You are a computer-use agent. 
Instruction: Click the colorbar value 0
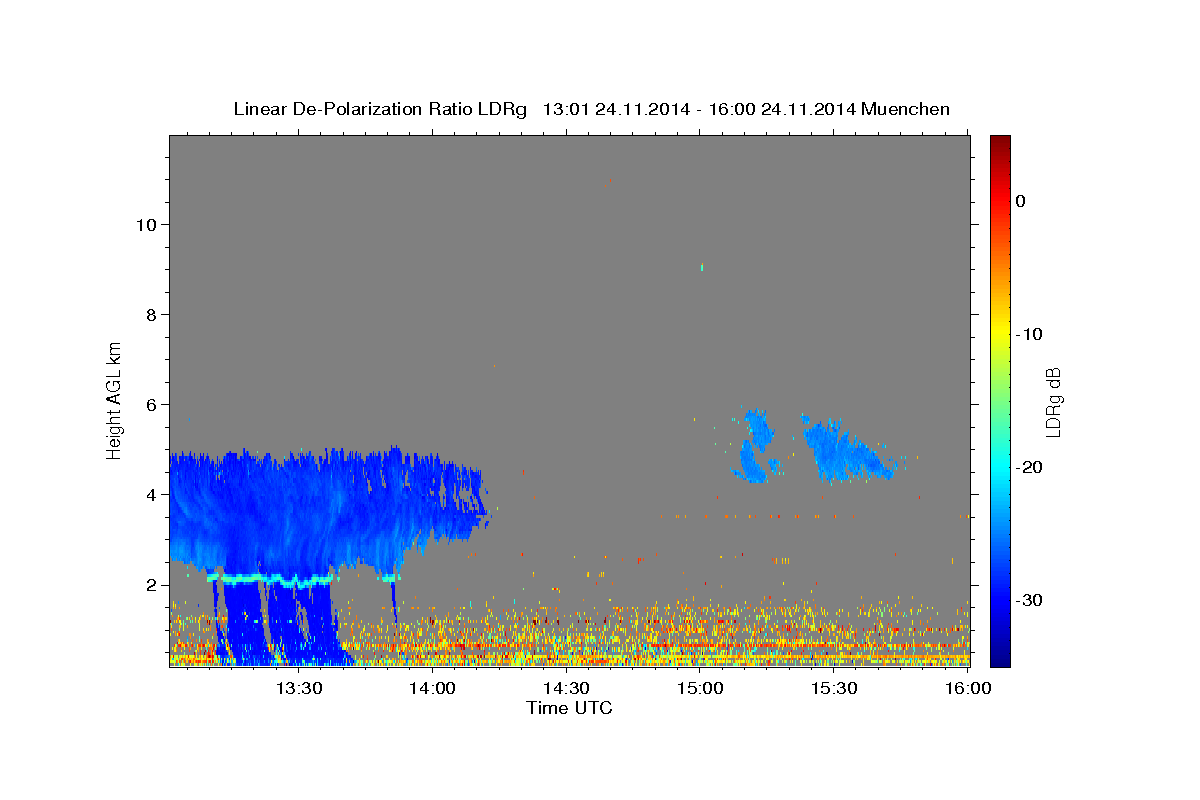[1020, 201]
